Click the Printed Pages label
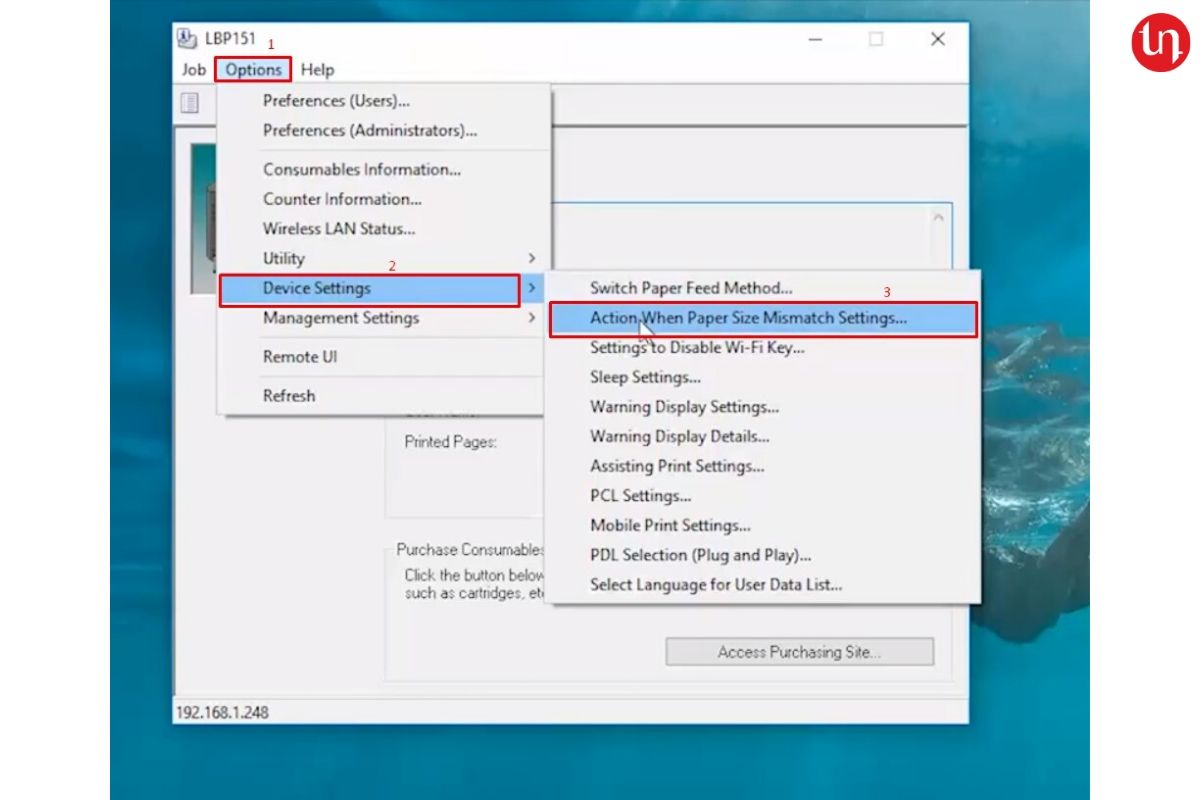The width and height of the screenshot is (1200, 800). pyautogui.click(x=450, y=442)
